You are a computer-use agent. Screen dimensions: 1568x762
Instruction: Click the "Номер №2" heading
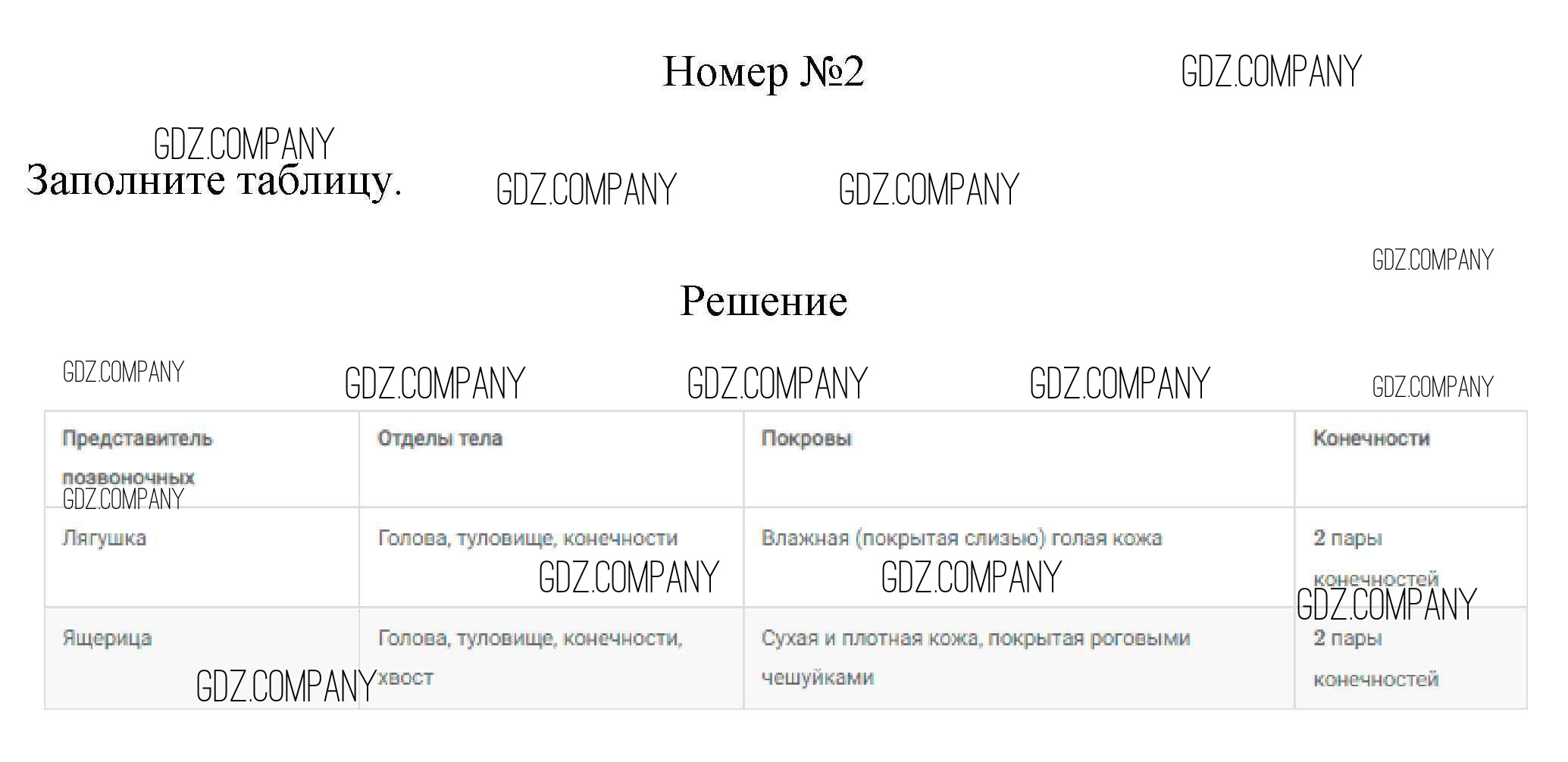coord(763,73)
